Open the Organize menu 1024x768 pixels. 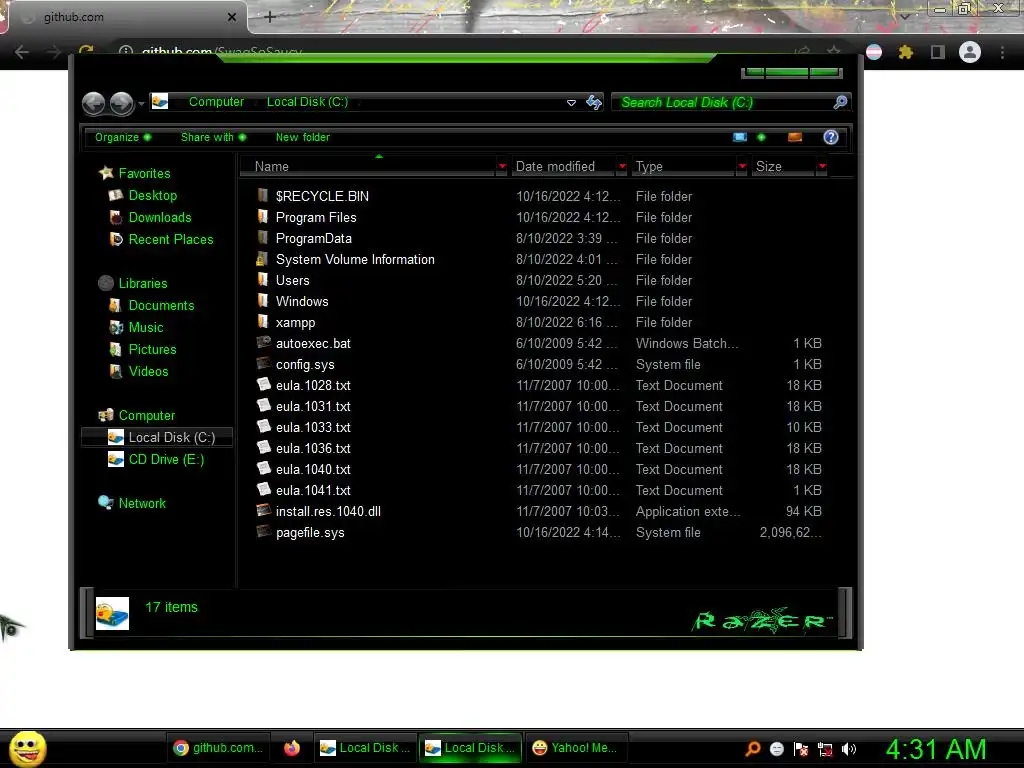point(123,137)
